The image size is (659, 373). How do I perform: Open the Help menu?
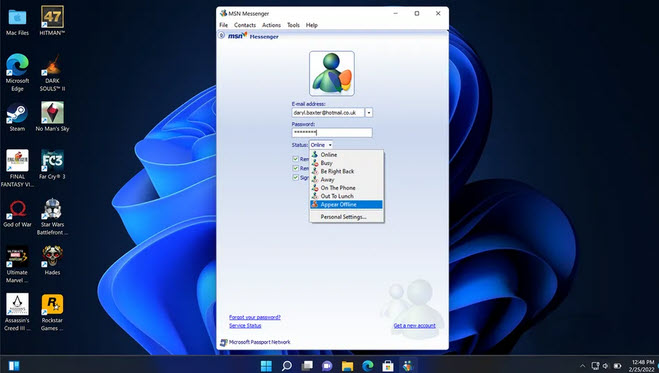[311, 25]
